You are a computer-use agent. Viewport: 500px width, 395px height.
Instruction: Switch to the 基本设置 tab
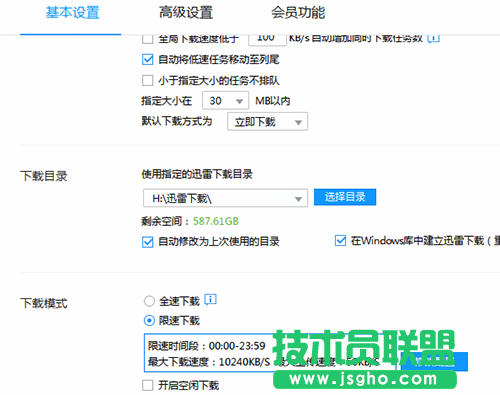tap(72, 13)
